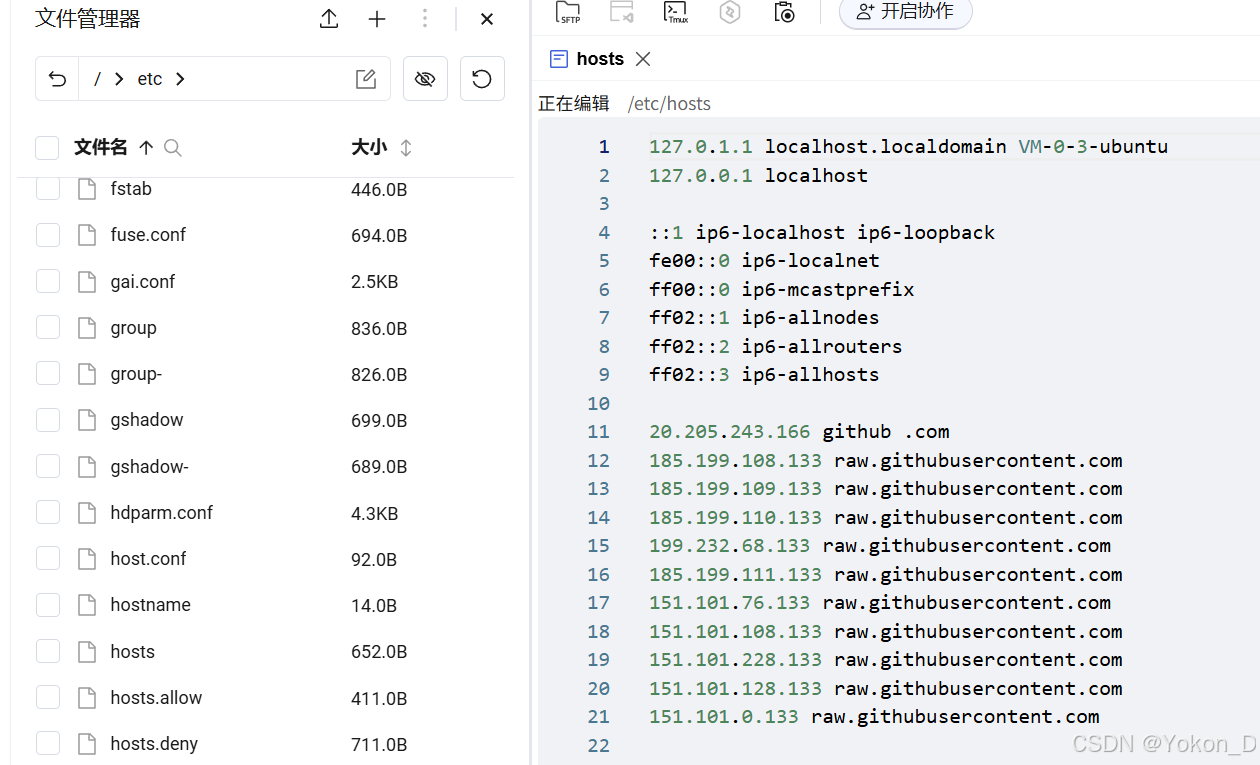
Task: Select the gai.conf file name
Action: point(143,282)
